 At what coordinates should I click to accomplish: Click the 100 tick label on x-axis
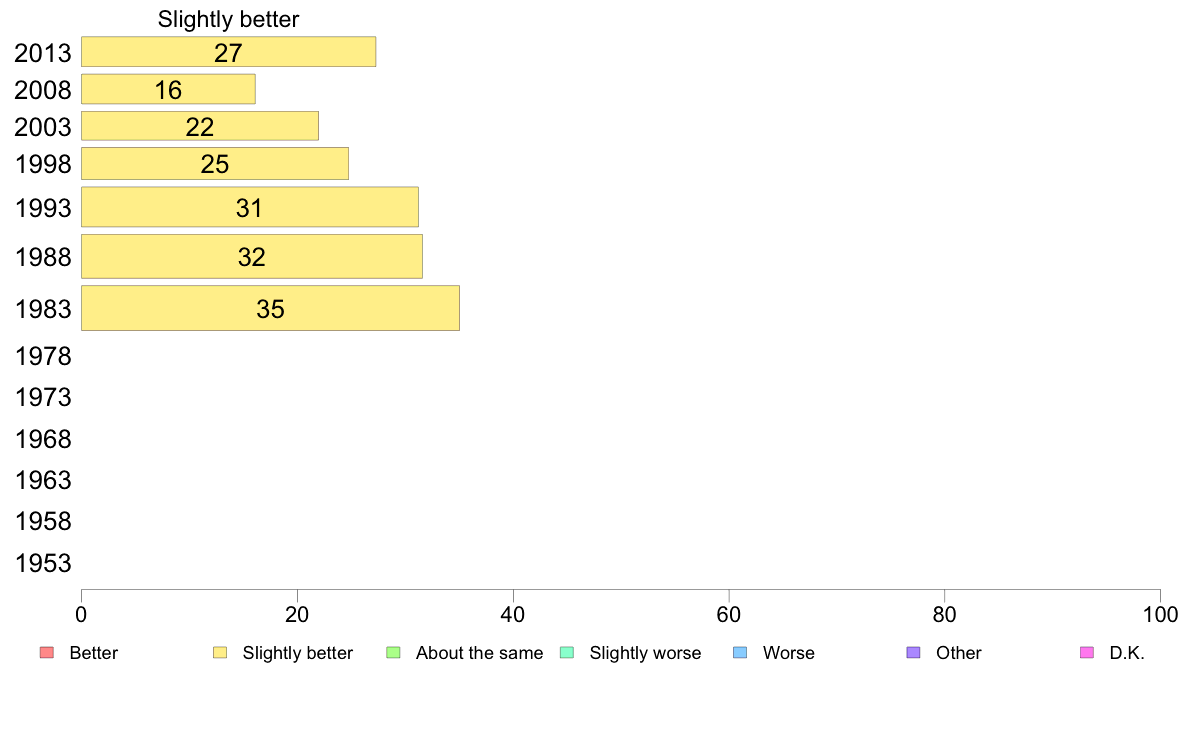pos(1159,614)
